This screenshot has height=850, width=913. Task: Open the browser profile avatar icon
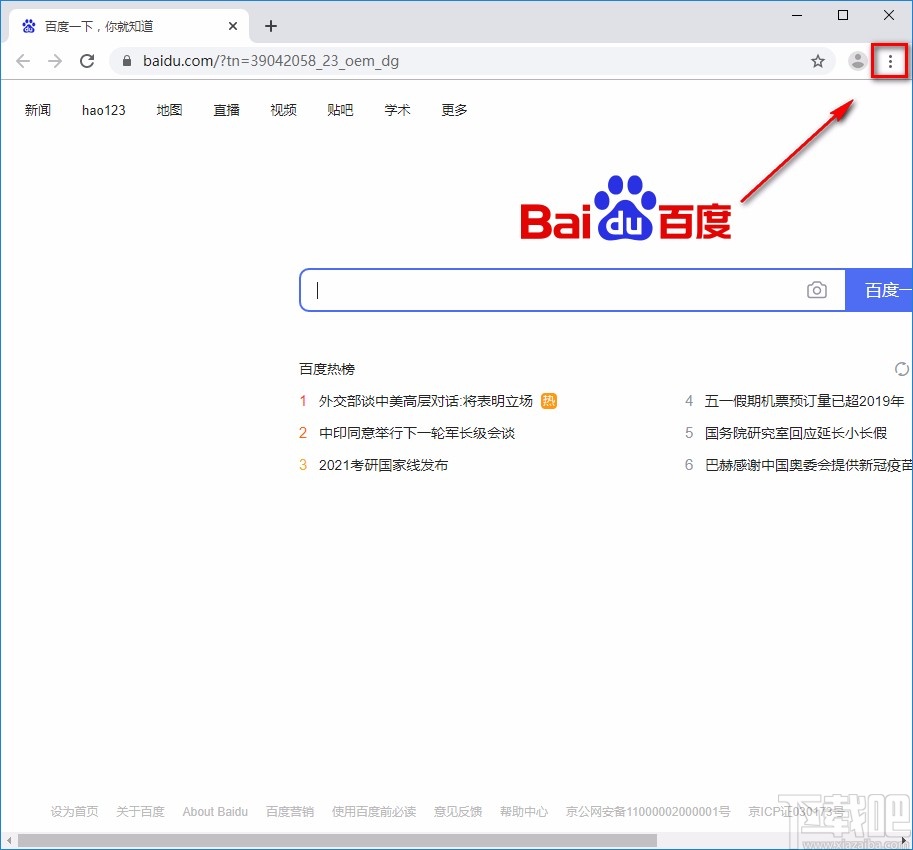(x=857, y=60)
